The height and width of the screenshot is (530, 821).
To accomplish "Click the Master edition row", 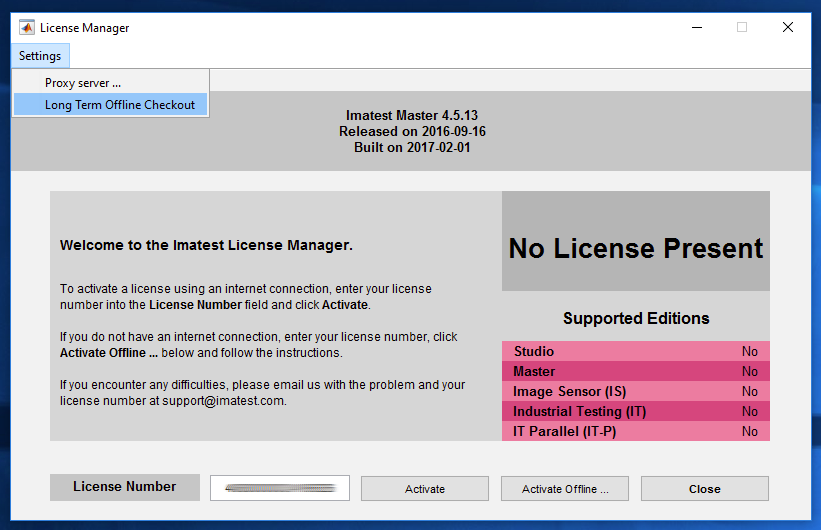I will point(636,371).
